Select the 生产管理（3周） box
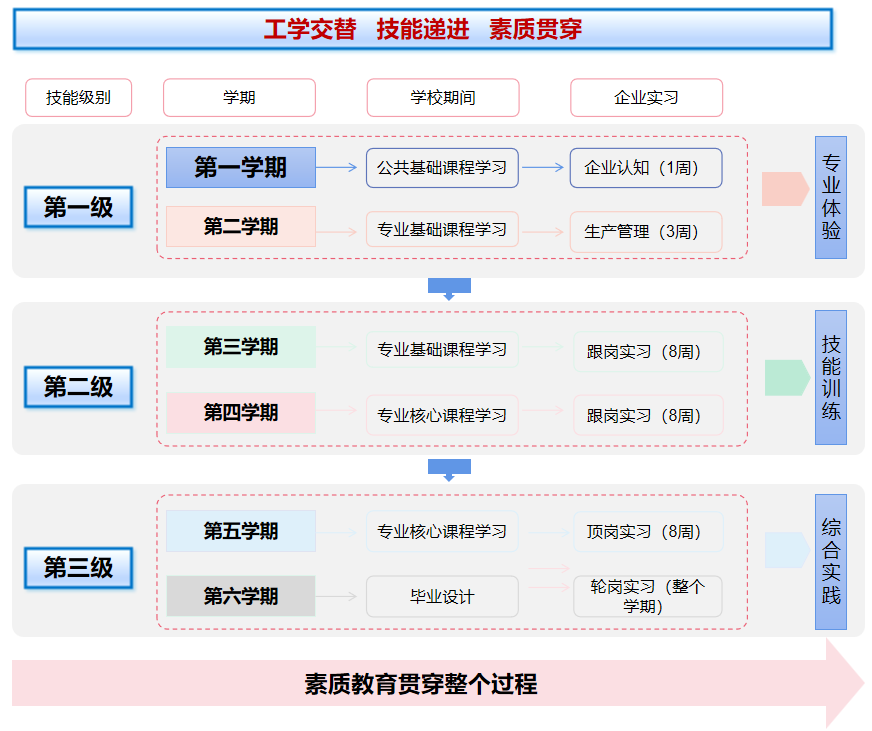The width and height of the screenshot is (872, 731). (646, 232)
